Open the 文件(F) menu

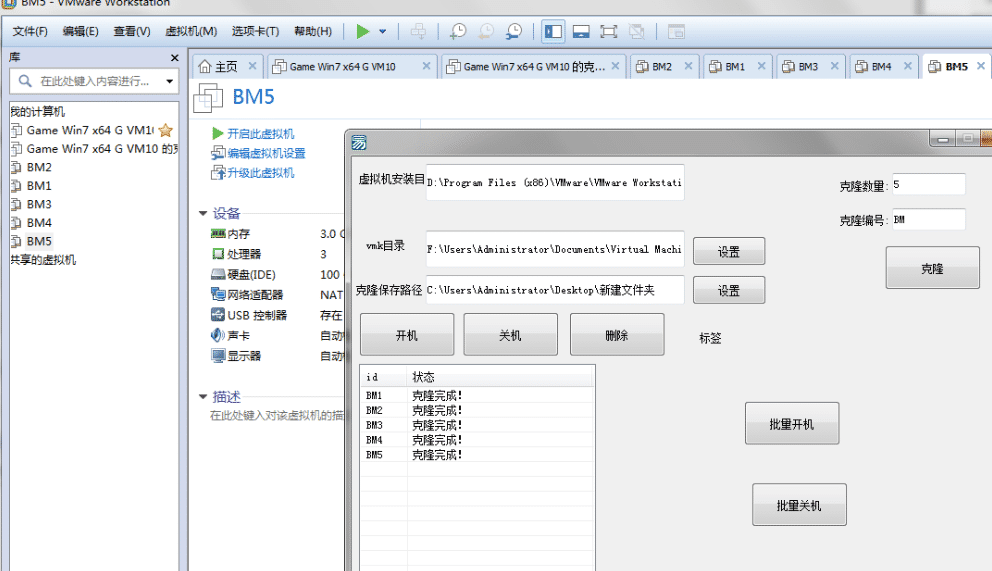[x=30, y=32]
